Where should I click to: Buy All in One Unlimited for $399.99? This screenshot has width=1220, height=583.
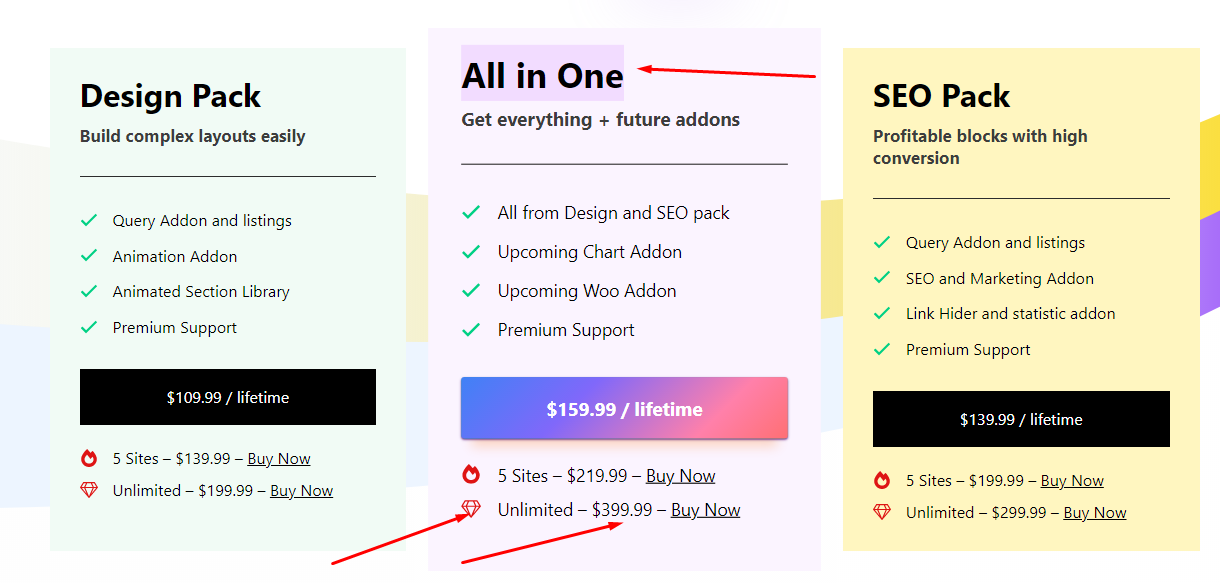coord(706,510)
